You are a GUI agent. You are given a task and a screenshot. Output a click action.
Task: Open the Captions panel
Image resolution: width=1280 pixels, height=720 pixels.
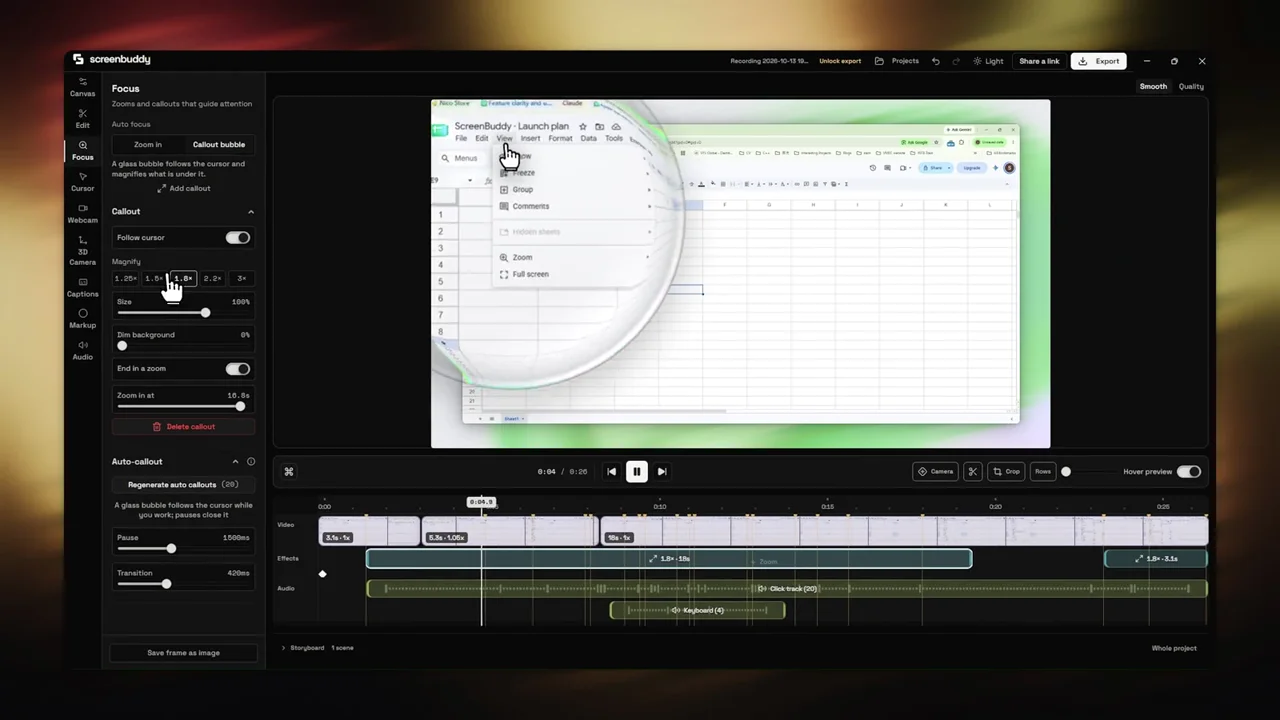pyautogui.click(x=82, y=288)
